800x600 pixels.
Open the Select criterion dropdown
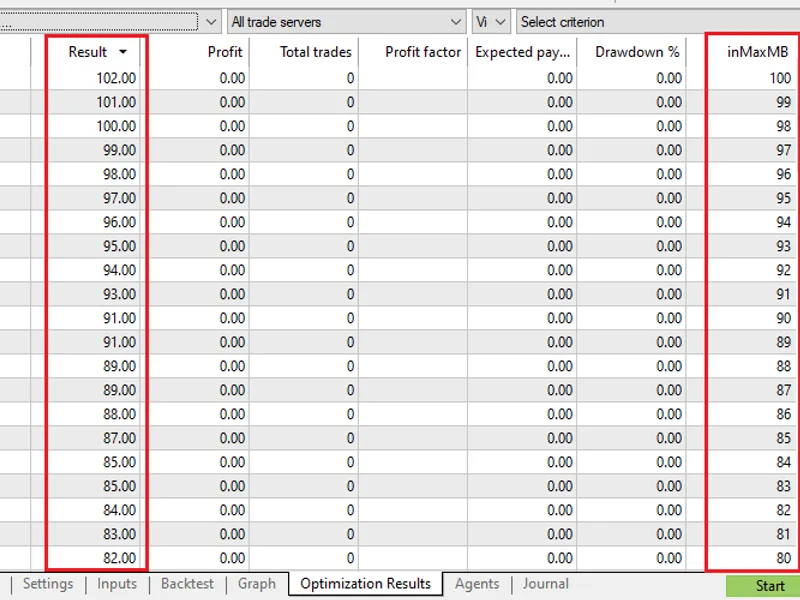point(658,22)
